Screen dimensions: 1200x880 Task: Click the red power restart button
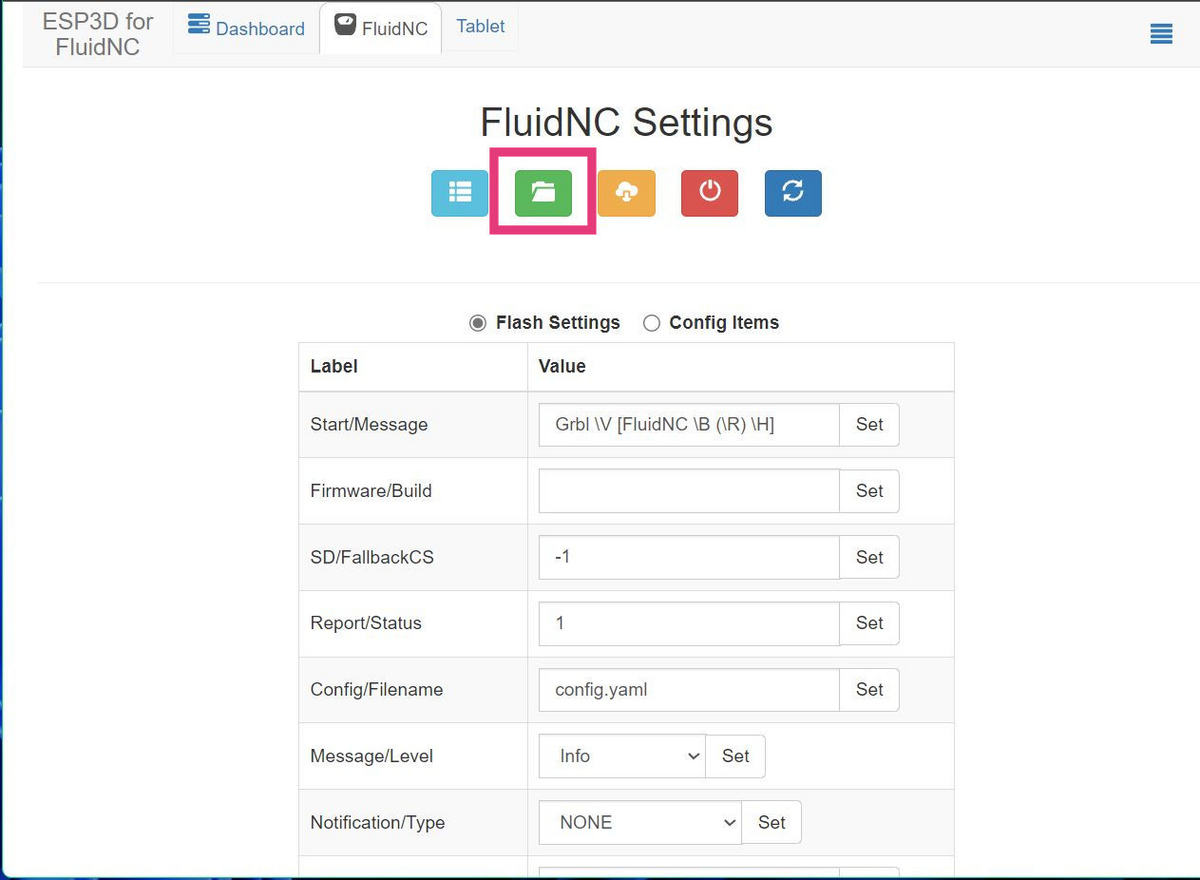[x=710, y=193]
